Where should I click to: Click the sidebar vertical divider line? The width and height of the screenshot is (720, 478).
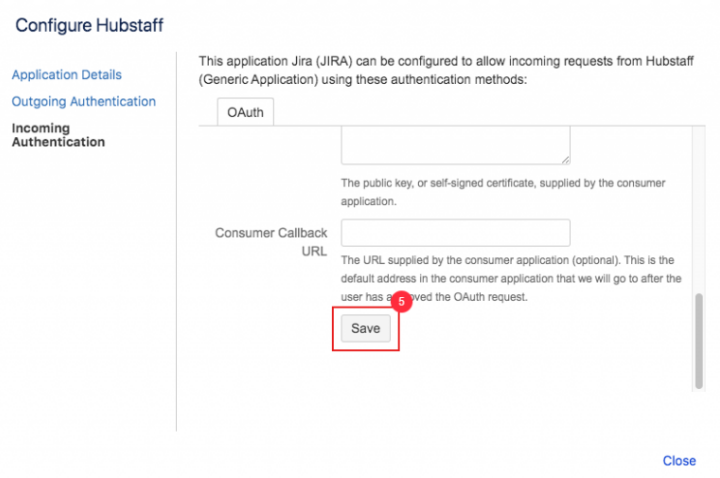[176, 250]
